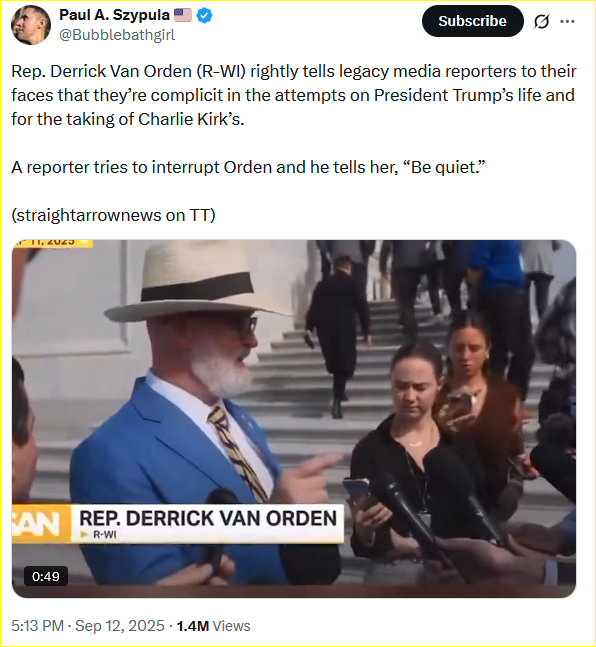Screen dimensions: 596x647
Task: View the 1.4M Views analytics
Action: [213, 626]
